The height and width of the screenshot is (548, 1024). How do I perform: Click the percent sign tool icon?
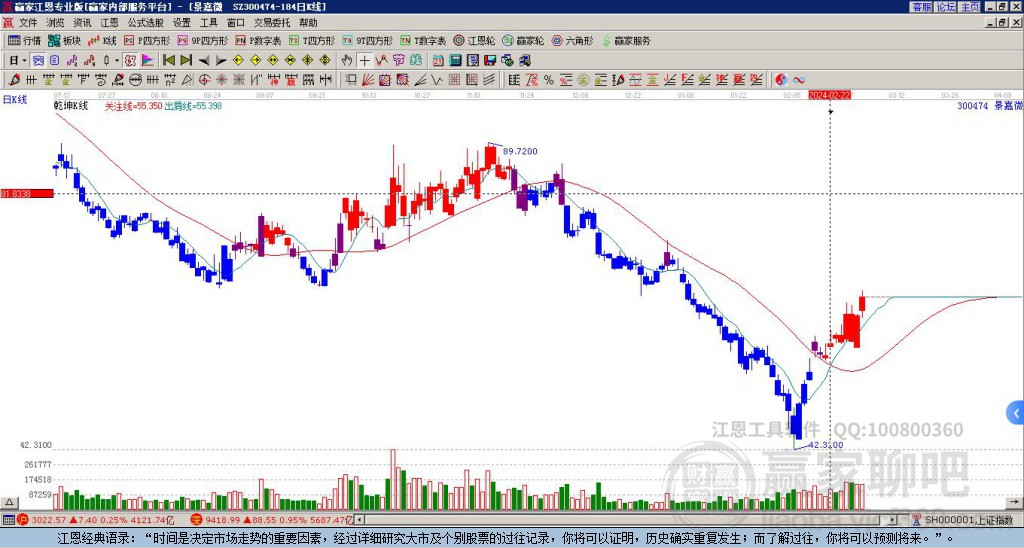coord(549,80)
